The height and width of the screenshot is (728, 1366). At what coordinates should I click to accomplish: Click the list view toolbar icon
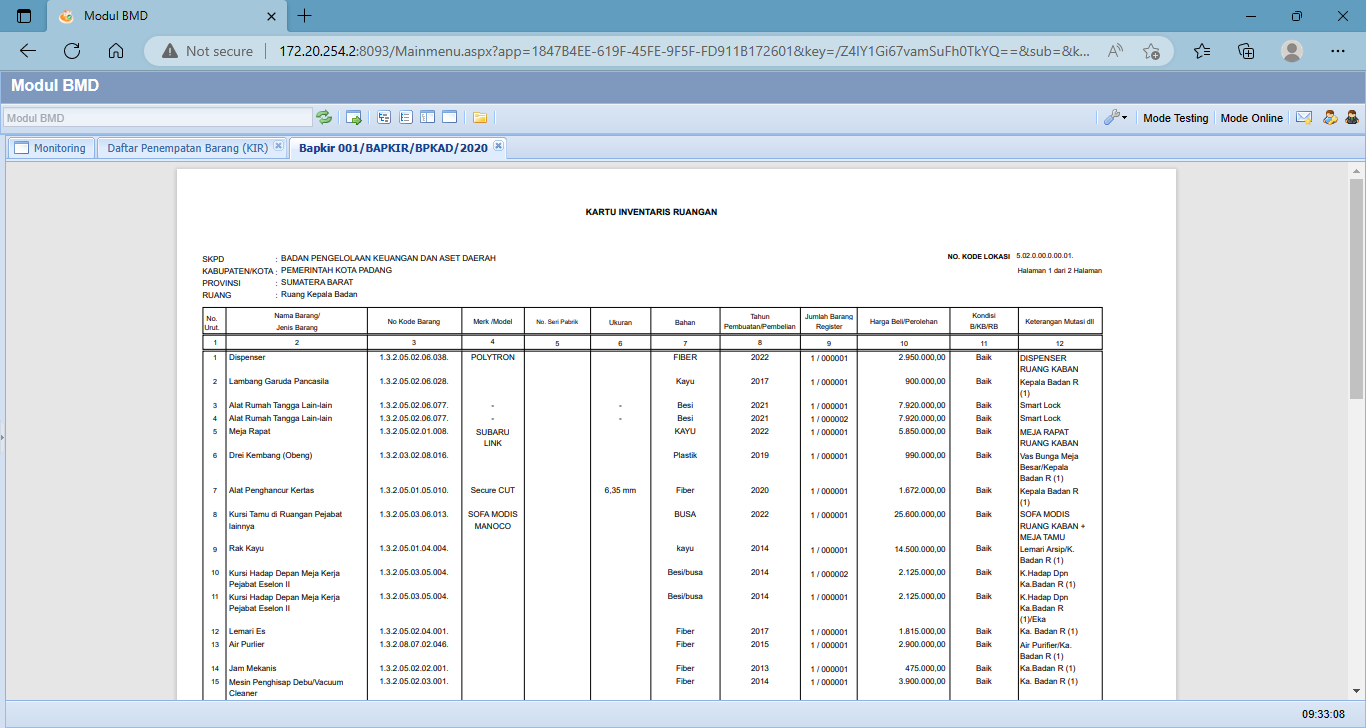click(406, 118)
